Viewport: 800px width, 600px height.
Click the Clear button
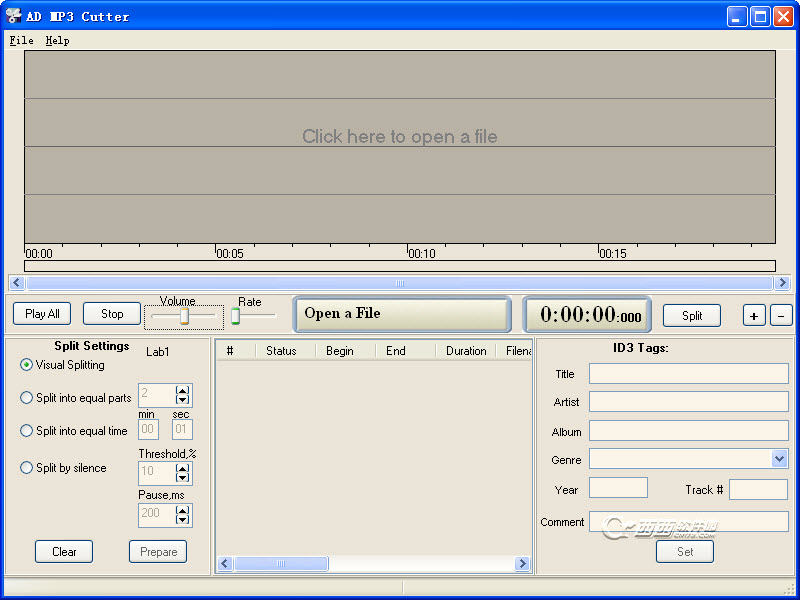(64, 552)
